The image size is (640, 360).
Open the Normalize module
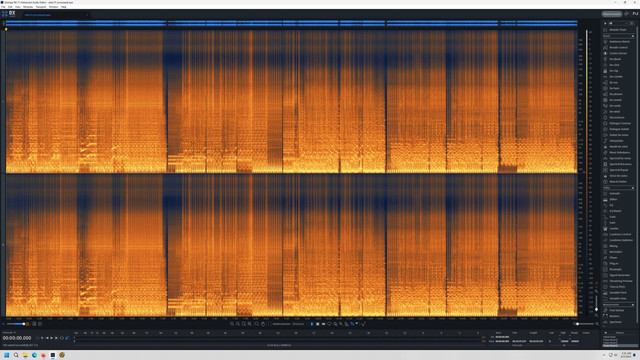point(616,252)
